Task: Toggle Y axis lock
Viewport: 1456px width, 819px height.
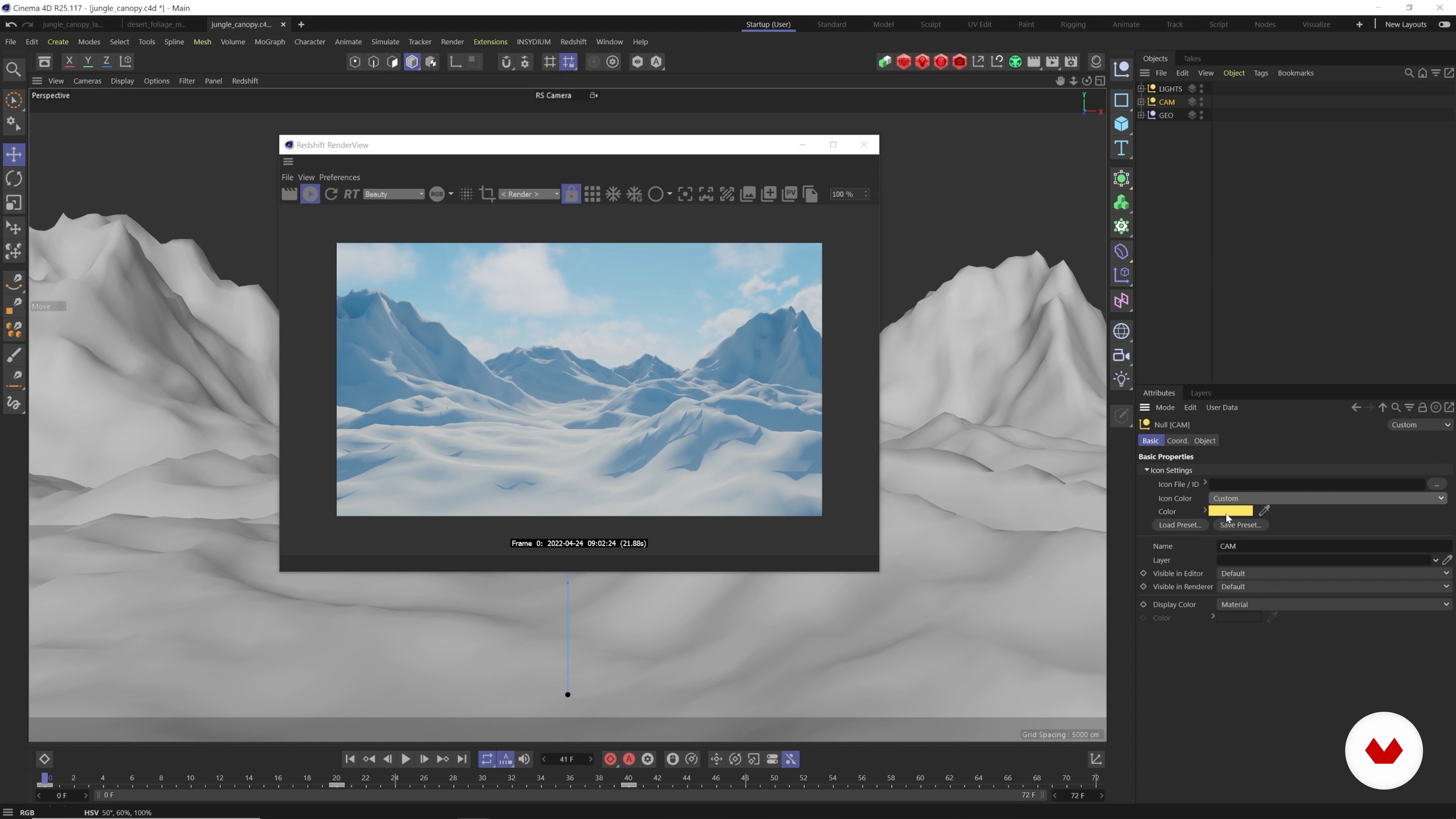Action: coord(88,61)
